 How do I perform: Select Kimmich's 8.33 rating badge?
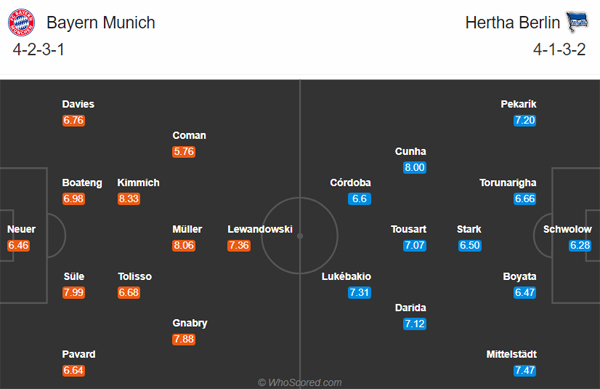coord(129,199)
